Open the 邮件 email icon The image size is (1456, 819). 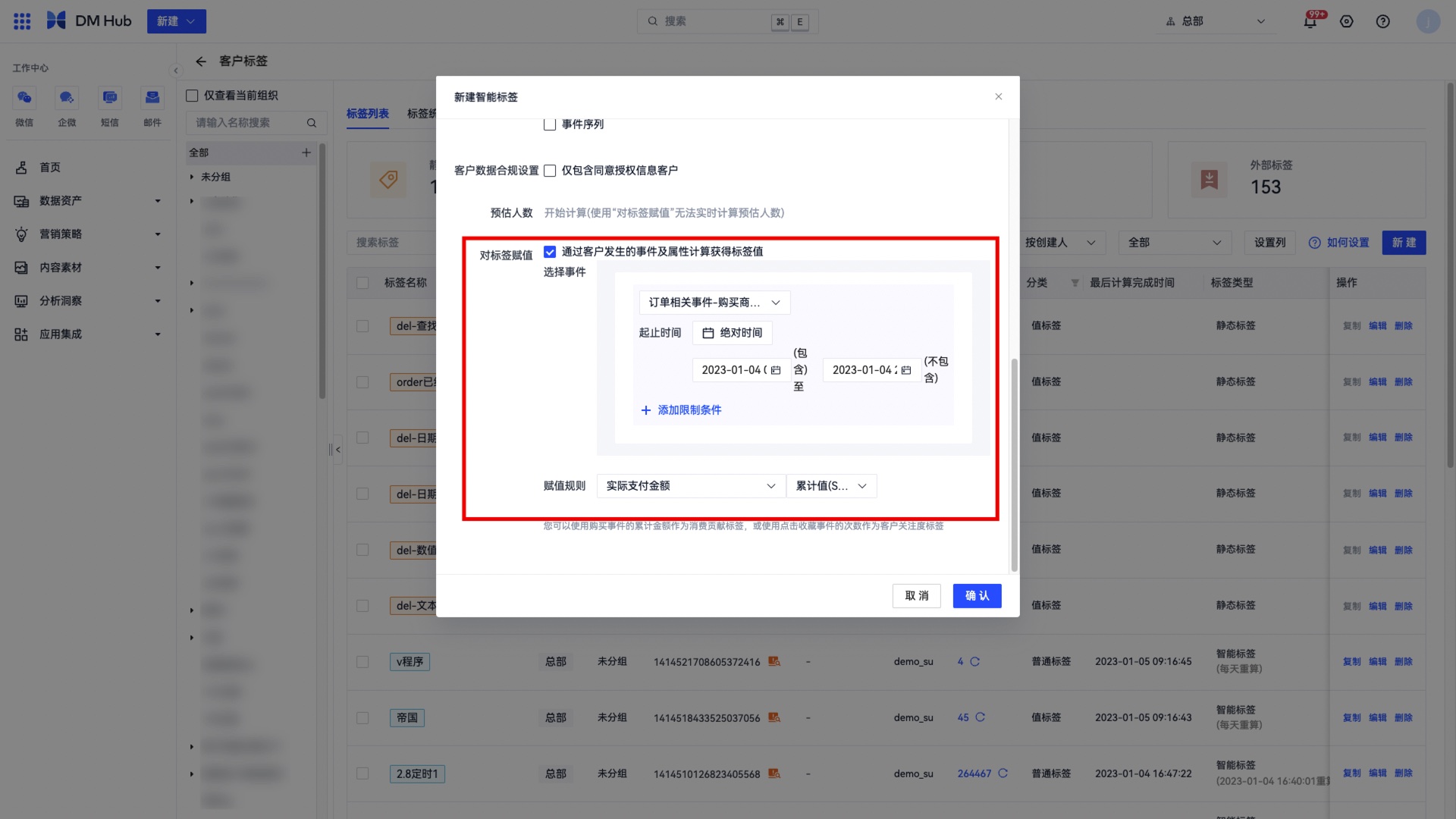(152, 98)
